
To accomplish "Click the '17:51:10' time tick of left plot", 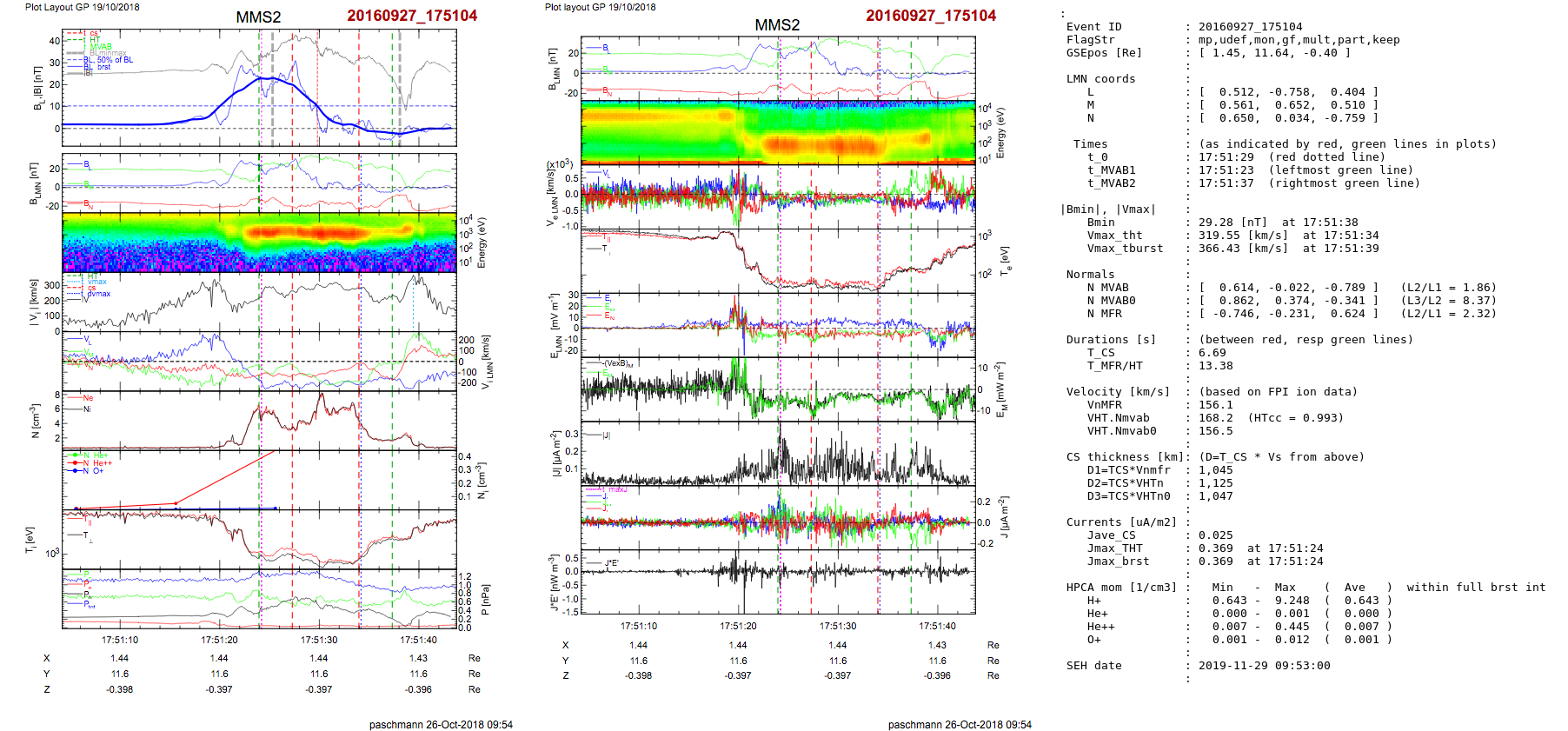I will pyautogui.click(x=120, y=640).
